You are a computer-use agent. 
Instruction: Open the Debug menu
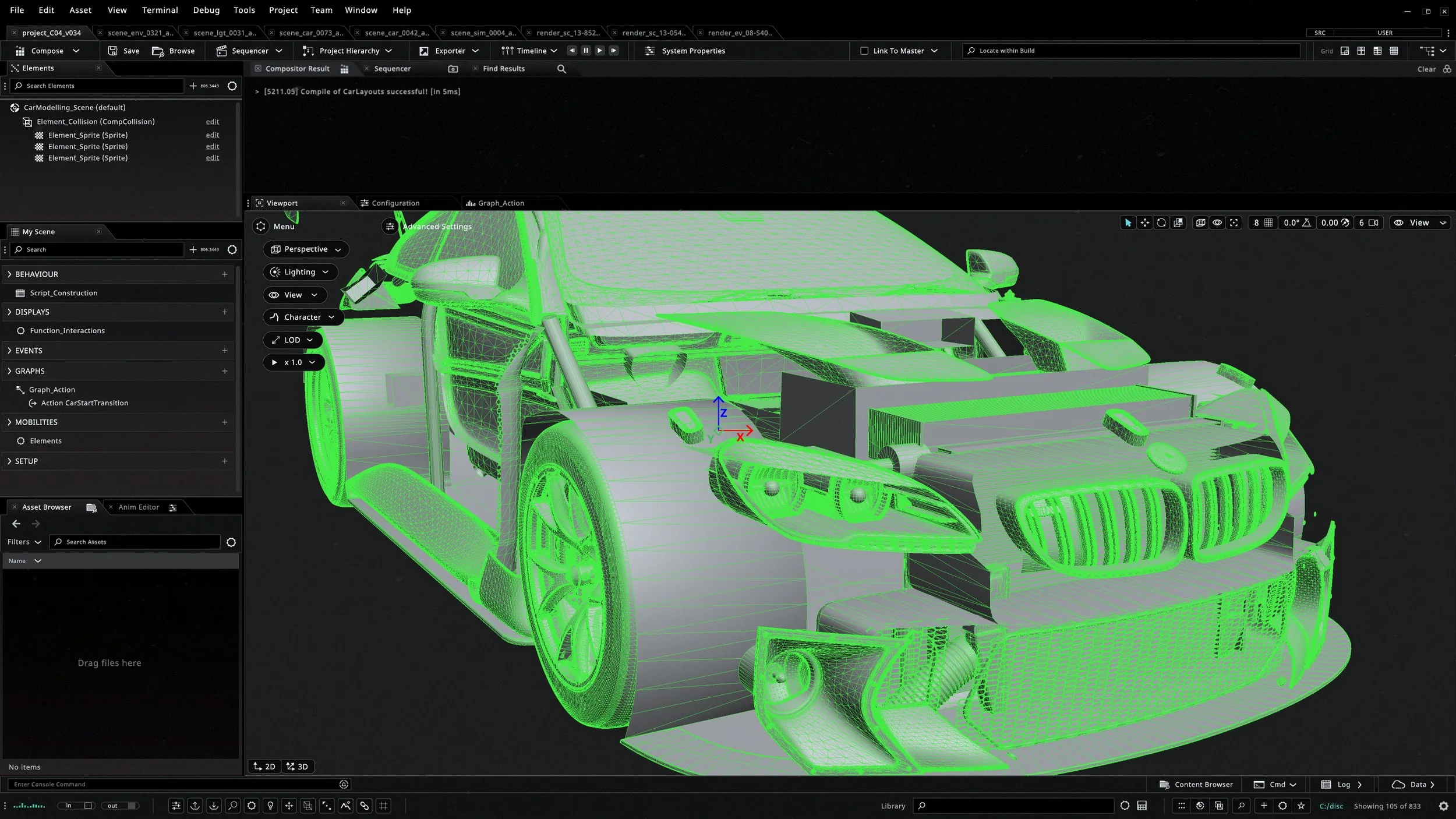pos(206,10)
